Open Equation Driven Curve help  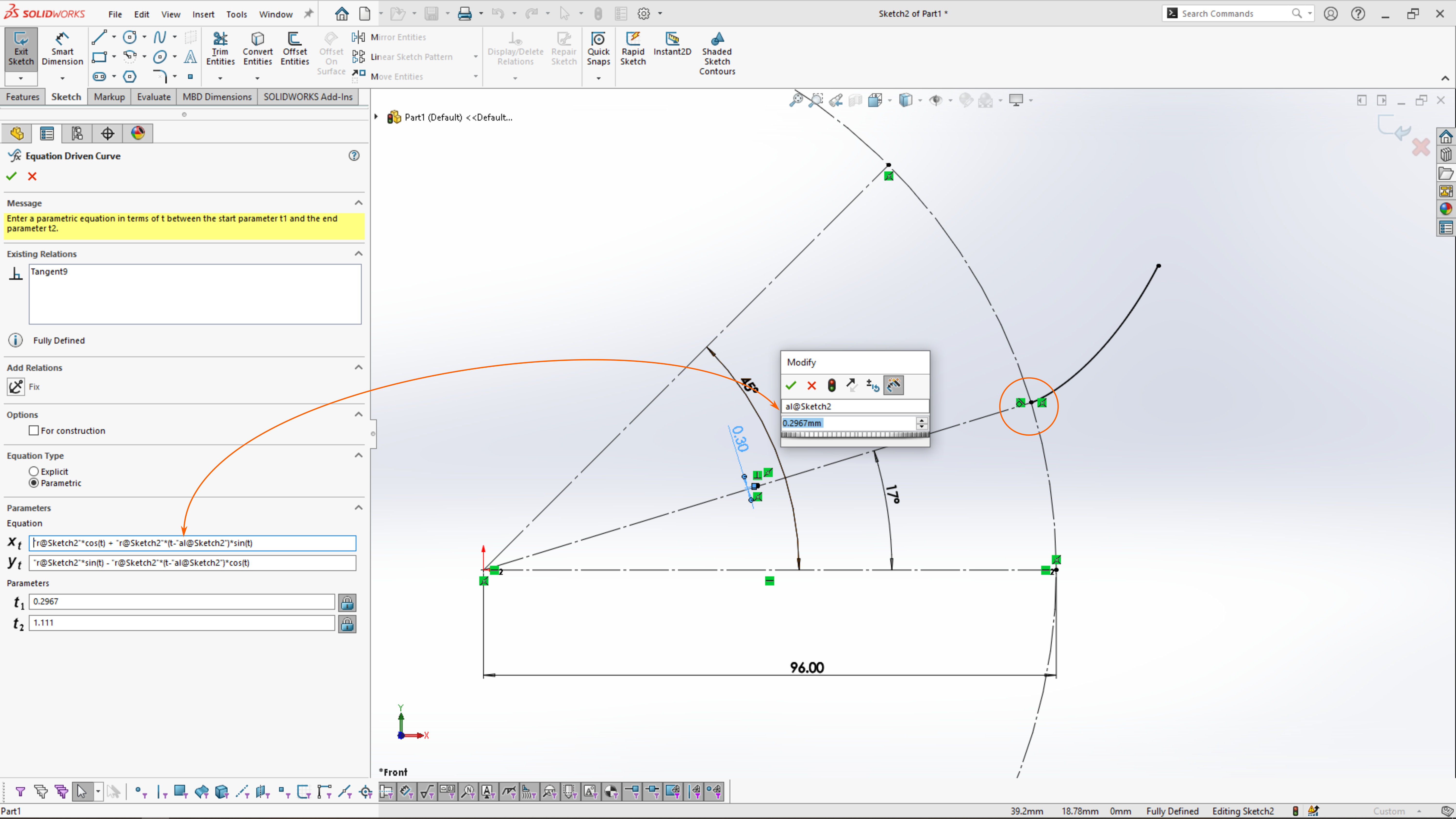click(354, 156)
